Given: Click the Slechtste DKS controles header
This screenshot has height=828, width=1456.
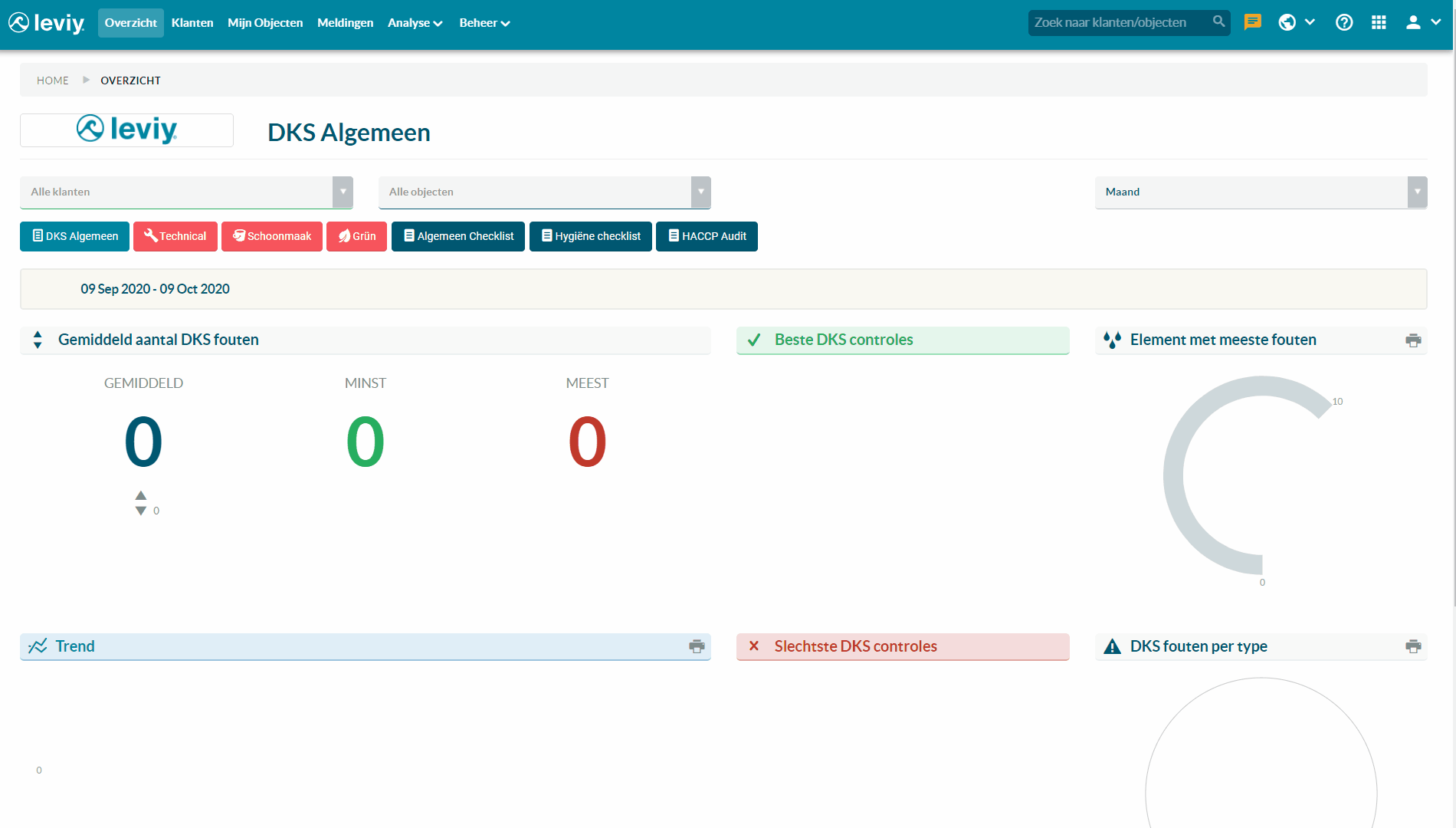Looking at the screenshot, I should [903, 646].
